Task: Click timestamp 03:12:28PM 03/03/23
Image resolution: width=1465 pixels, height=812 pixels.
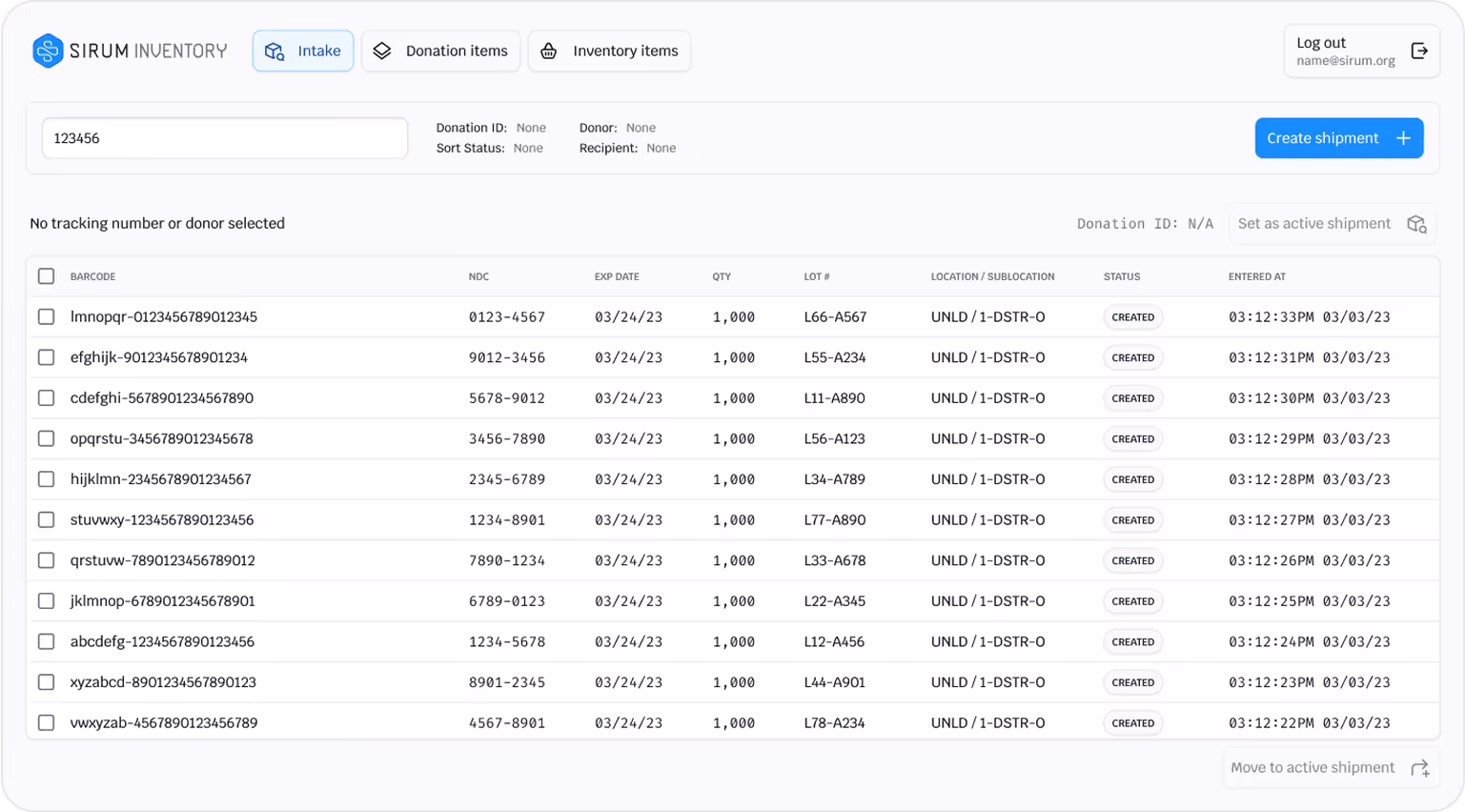Action: pyautogui.click(x=1309, y=479)
